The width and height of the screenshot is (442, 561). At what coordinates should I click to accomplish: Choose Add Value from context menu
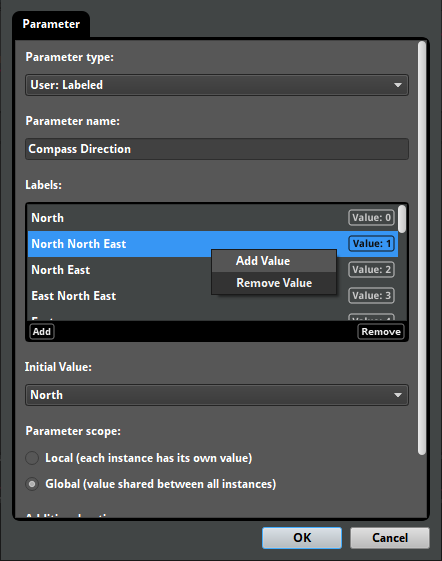pos(274,261)
